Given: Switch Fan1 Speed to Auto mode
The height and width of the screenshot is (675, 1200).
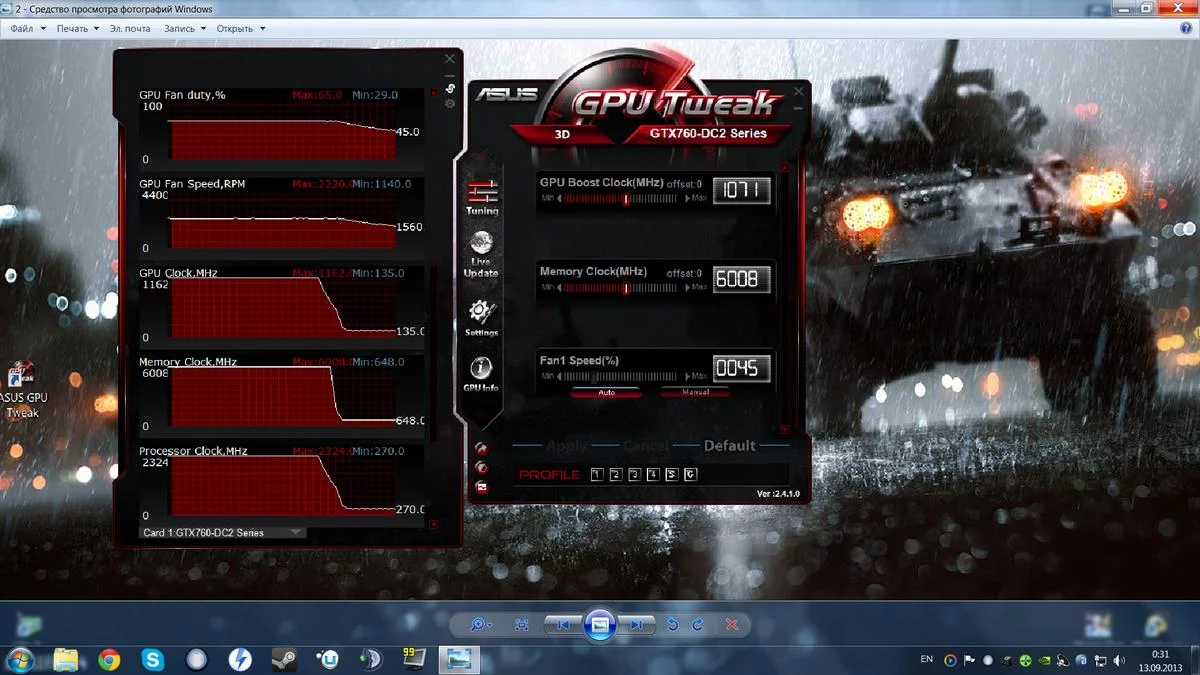Looking at the screenshot, I should point(606,393).
